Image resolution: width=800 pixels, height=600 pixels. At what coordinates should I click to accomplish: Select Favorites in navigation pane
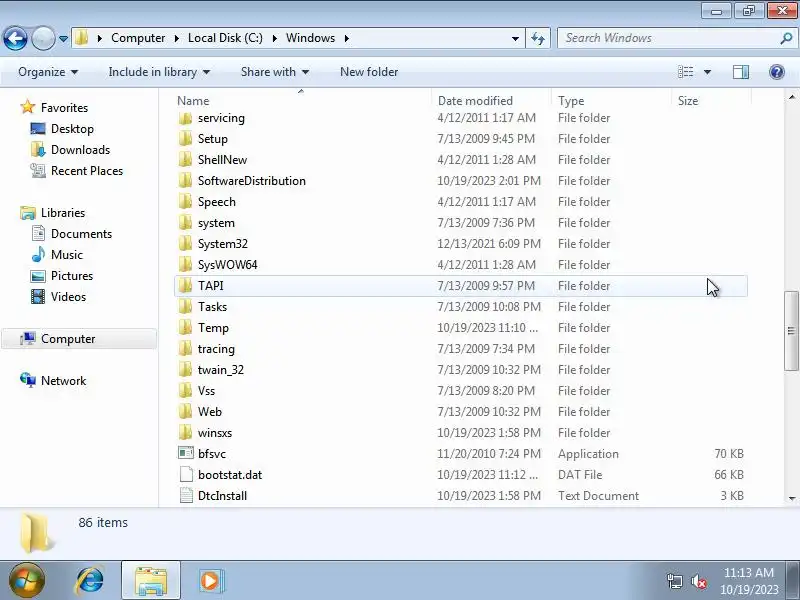point(64,108)
